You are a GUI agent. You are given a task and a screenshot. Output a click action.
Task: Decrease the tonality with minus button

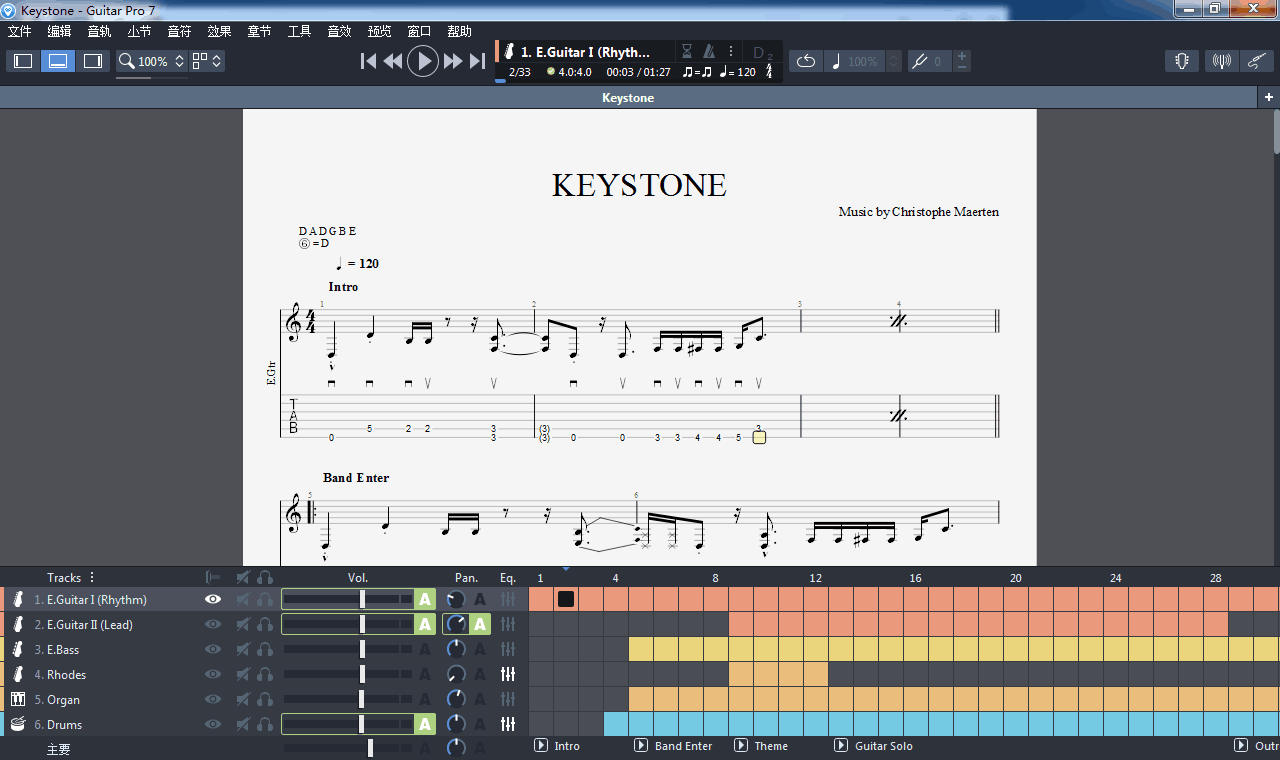click(x=962, y=67)
